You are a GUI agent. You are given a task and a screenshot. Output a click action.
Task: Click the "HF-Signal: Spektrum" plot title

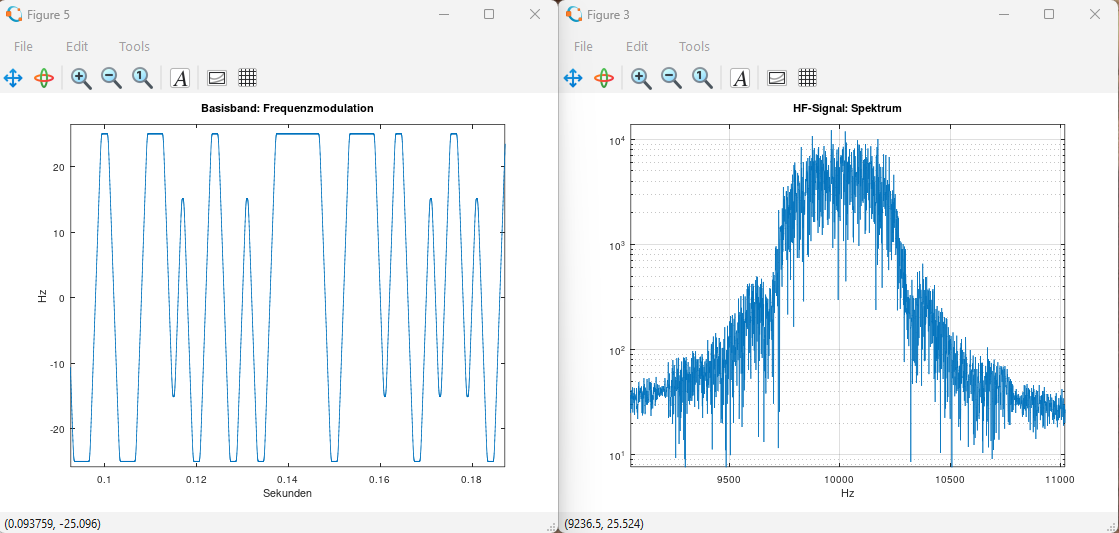tap(847, 108)
